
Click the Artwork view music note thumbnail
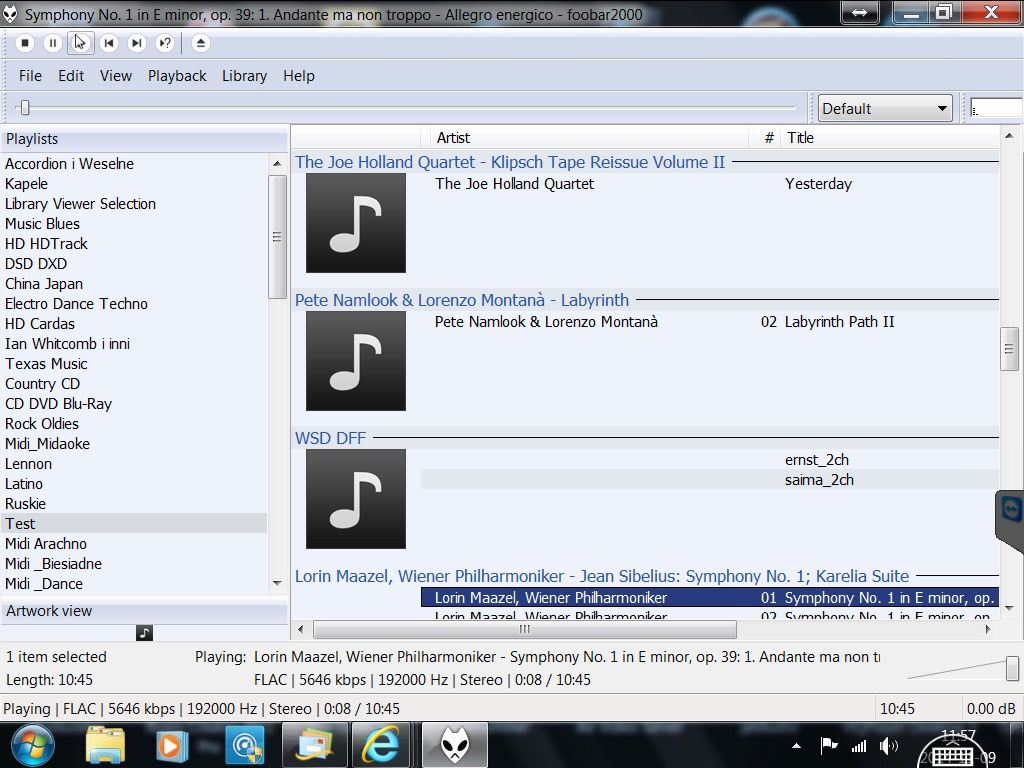coord(144,633)
